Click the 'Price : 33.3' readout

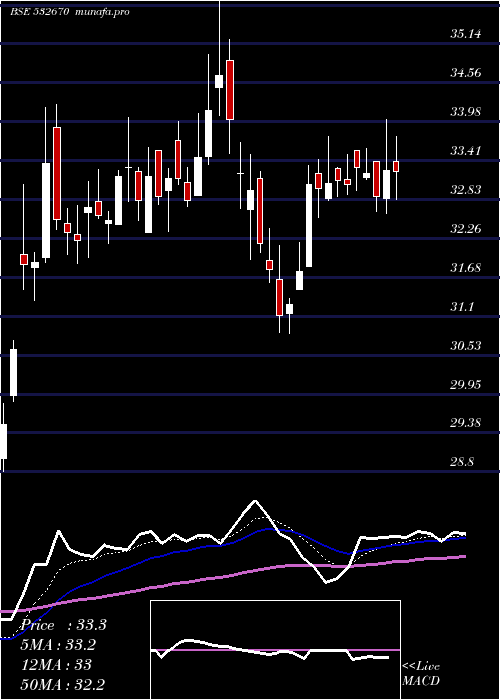pos(63,625)
